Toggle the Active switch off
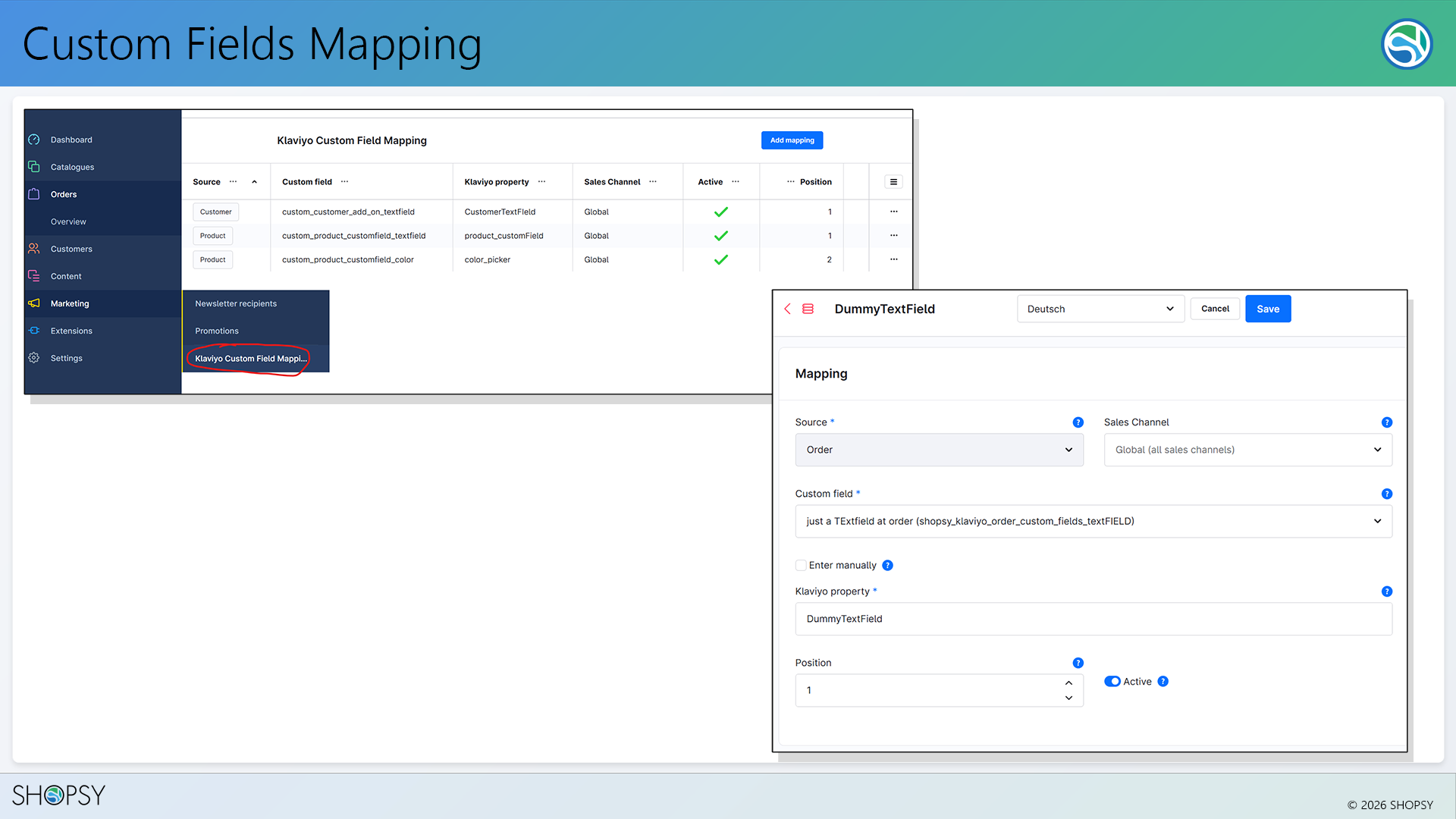Screen dimensions: 1456x819 [x=1112, y=682]
